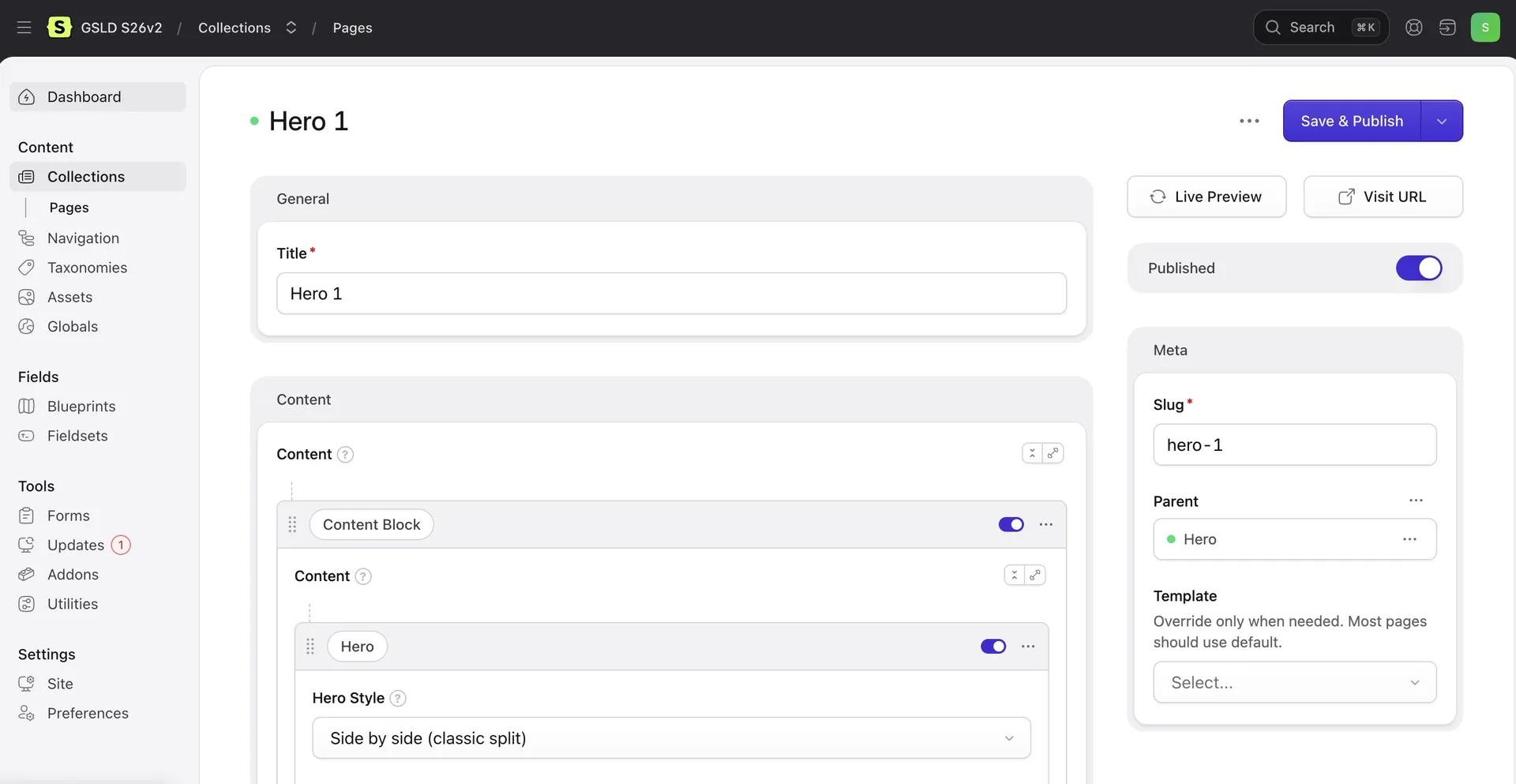Screen dimensions: 1516x784
Task: Click the Forms icon in sidebar
Action: pos(27,516)
